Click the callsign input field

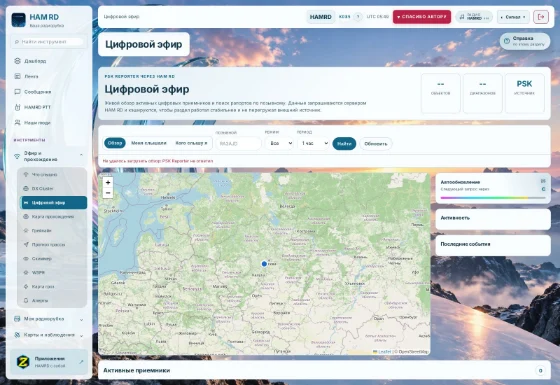[x=239, y=143]
